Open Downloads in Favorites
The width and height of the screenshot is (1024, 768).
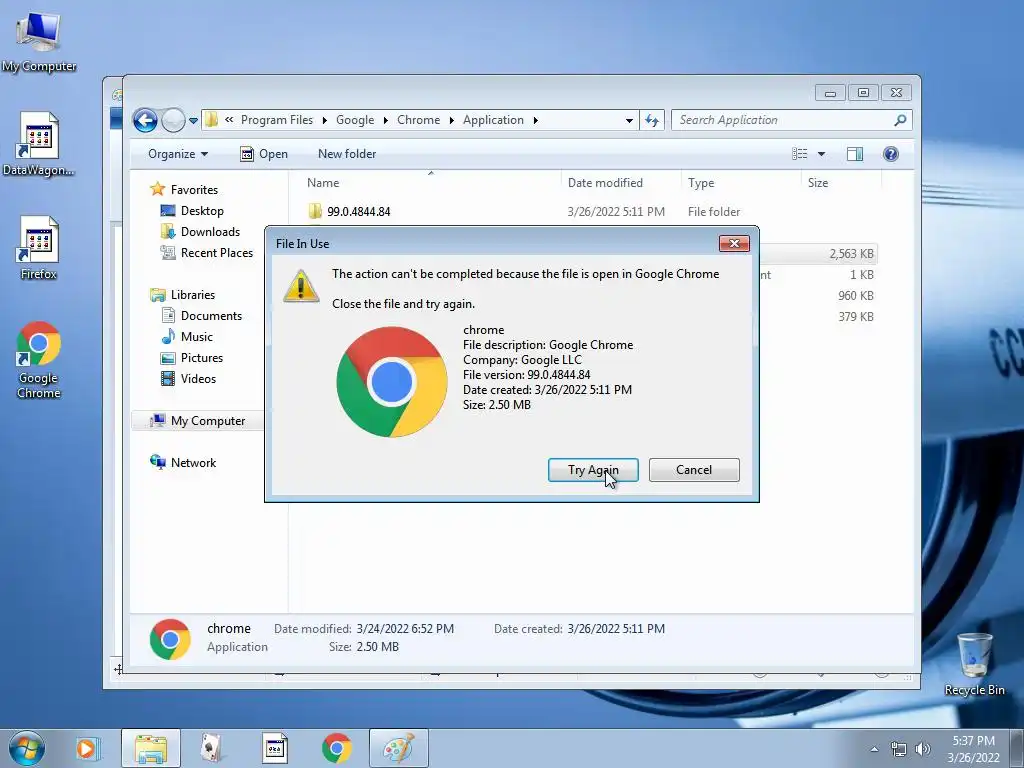[x=210, y=232]
